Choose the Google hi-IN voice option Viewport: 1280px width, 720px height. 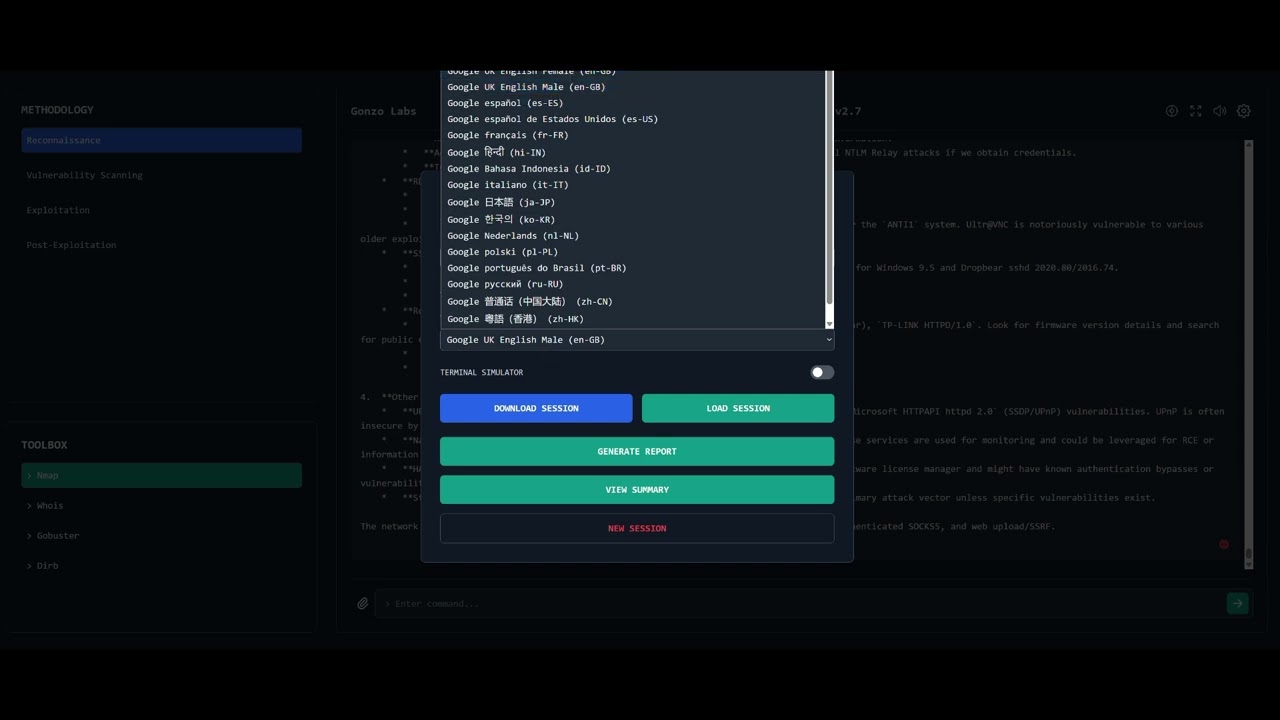[x=632, y=152]
